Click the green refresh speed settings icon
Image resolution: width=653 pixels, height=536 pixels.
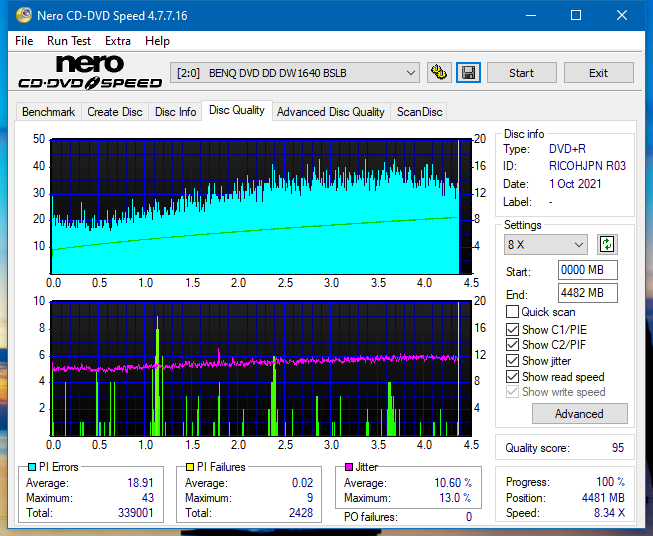point(607,244)
